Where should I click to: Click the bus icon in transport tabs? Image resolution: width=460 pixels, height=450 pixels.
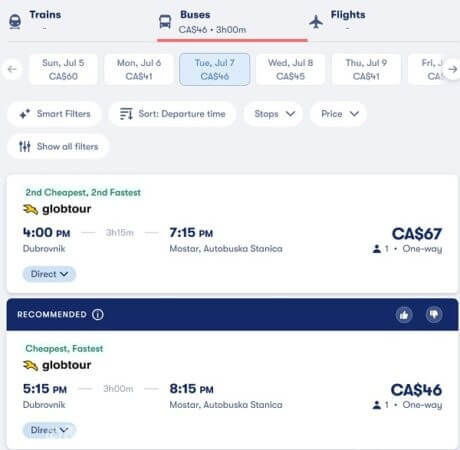[165, 22]
